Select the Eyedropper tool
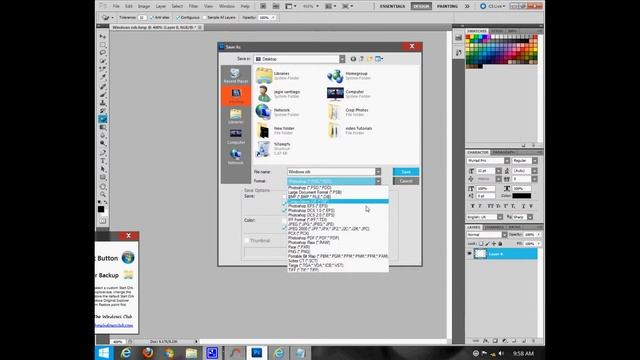This screenshot has width=640, height=360. [x=102, y=78]
